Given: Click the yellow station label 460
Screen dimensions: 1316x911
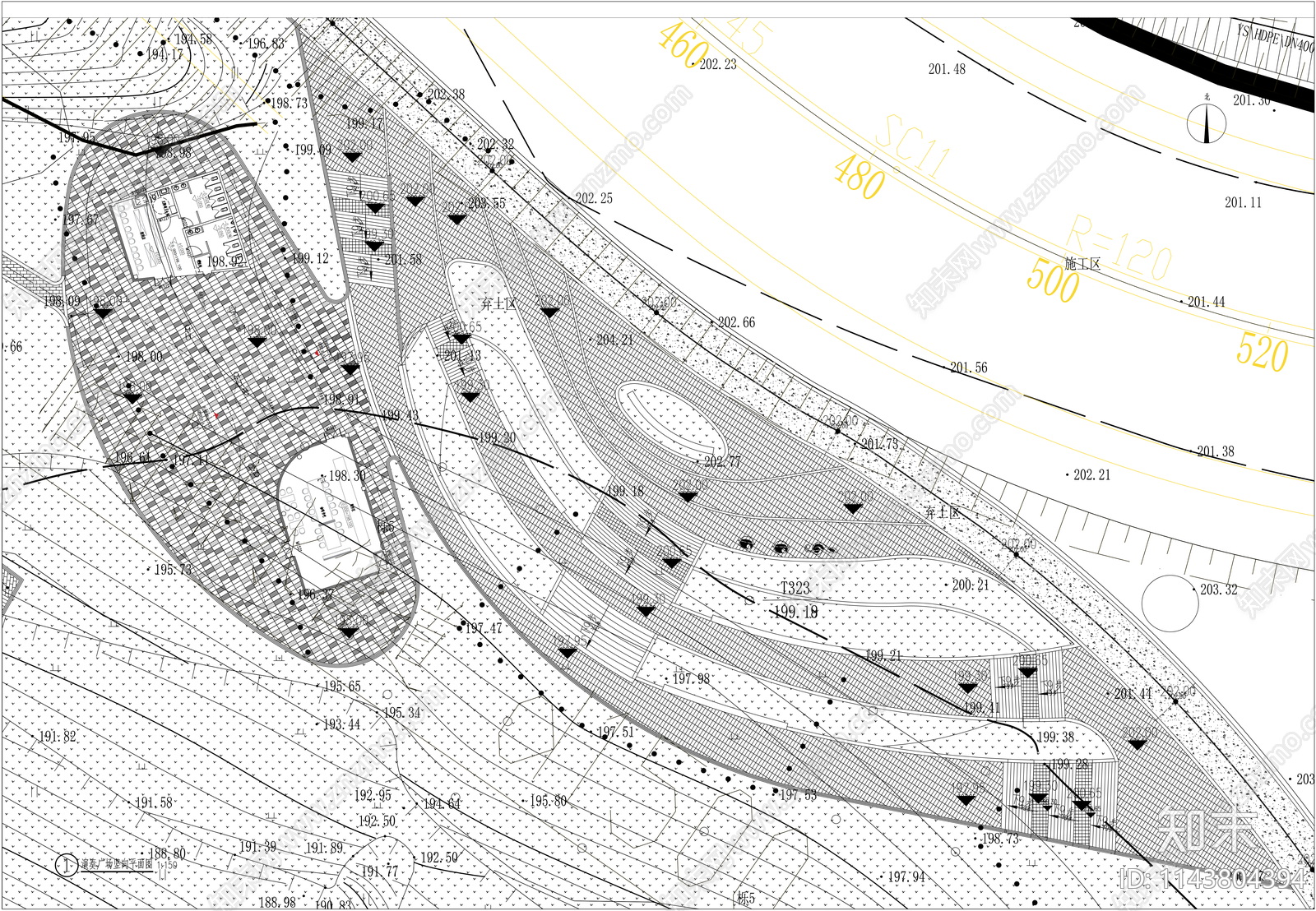Looking at the screenshot, I should point(683,45).
